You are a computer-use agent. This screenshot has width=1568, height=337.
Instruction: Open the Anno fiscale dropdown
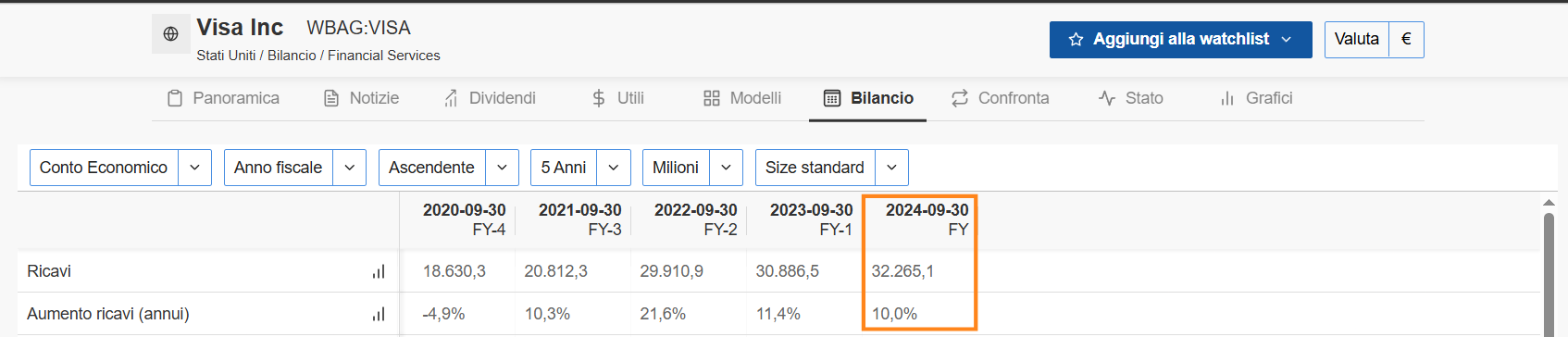tap(295, 168)
